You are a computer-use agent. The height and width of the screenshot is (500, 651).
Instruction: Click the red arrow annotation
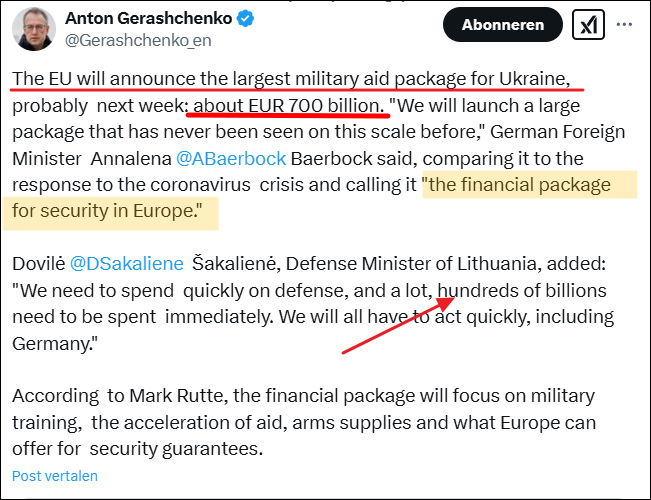[393, 322]
